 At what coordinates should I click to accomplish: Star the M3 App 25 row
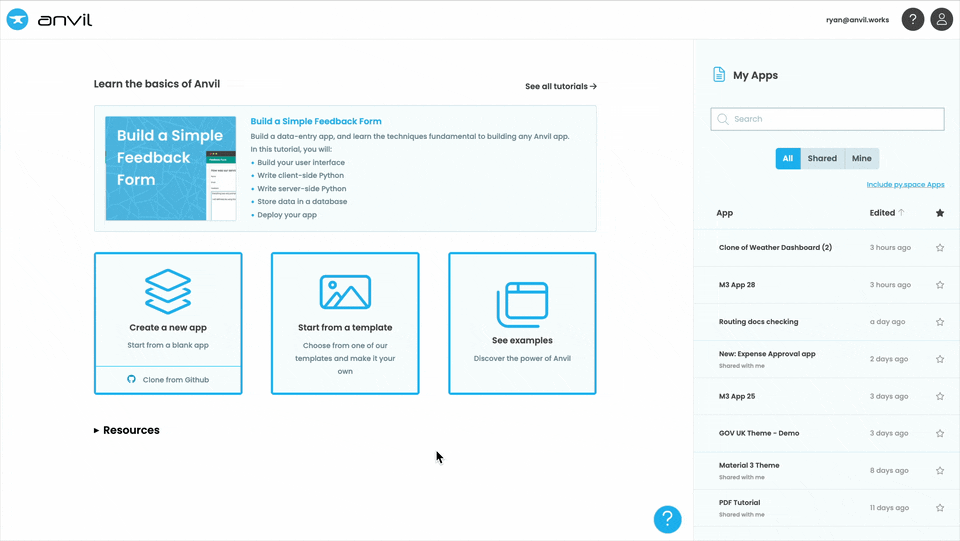click(940, 397)
